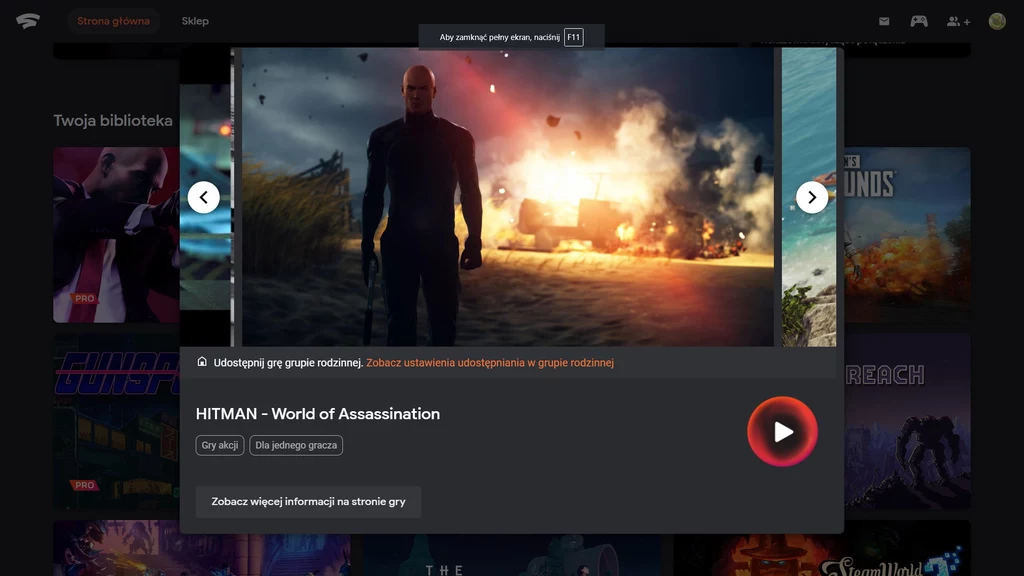The height and width of the screenshot is (576, 1024).
Task: Click the family sharing home icon
Action: (202, 362)
